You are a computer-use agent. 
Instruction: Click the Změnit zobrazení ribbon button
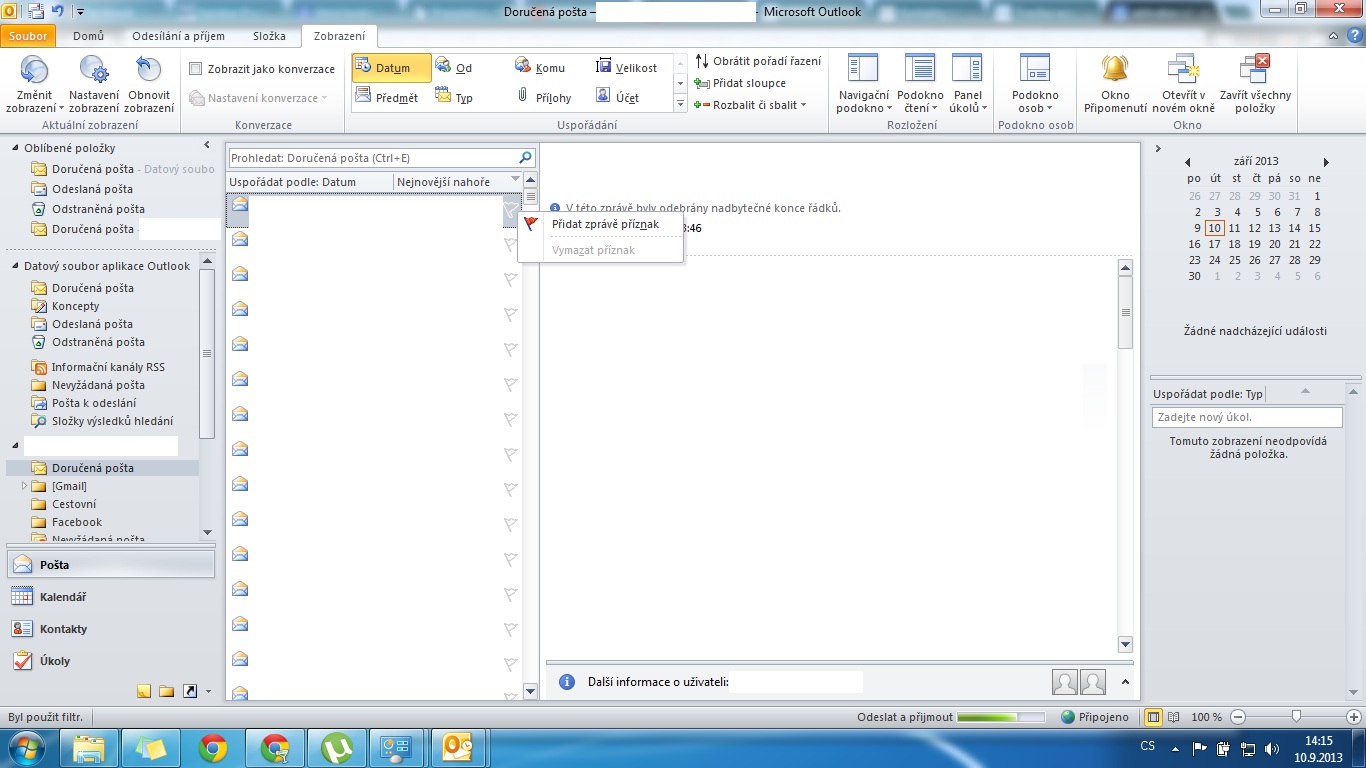35,84
